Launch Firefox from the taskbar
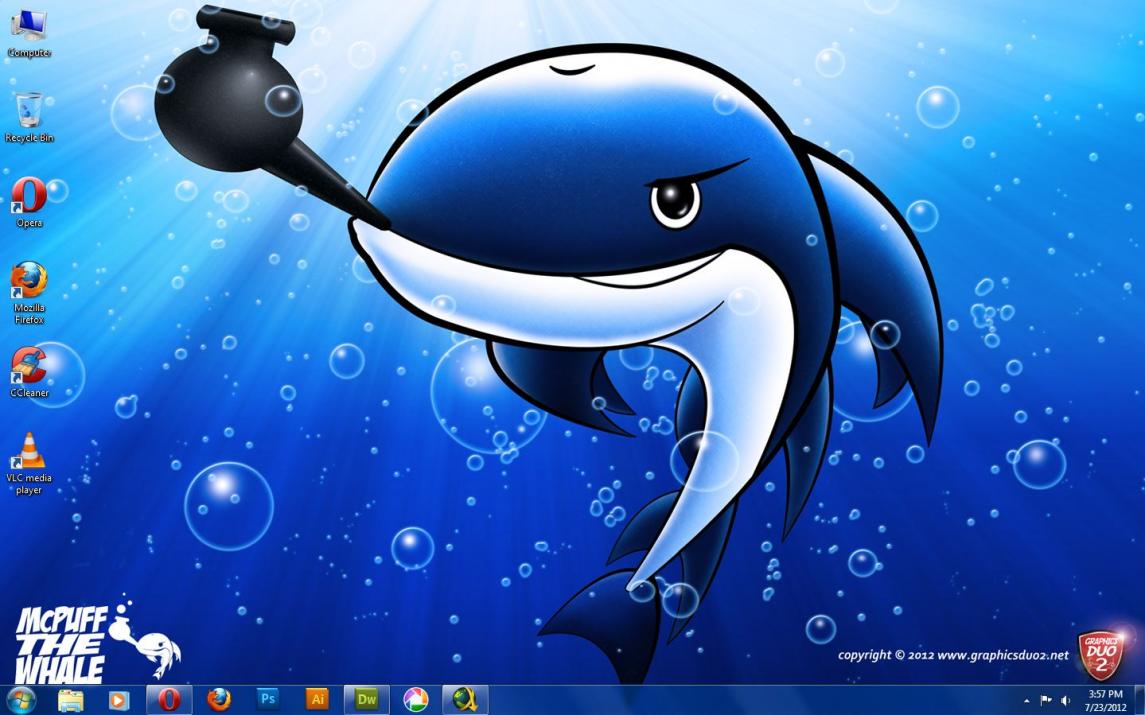This screenshot has width=1145, height=715. (218, 700)
